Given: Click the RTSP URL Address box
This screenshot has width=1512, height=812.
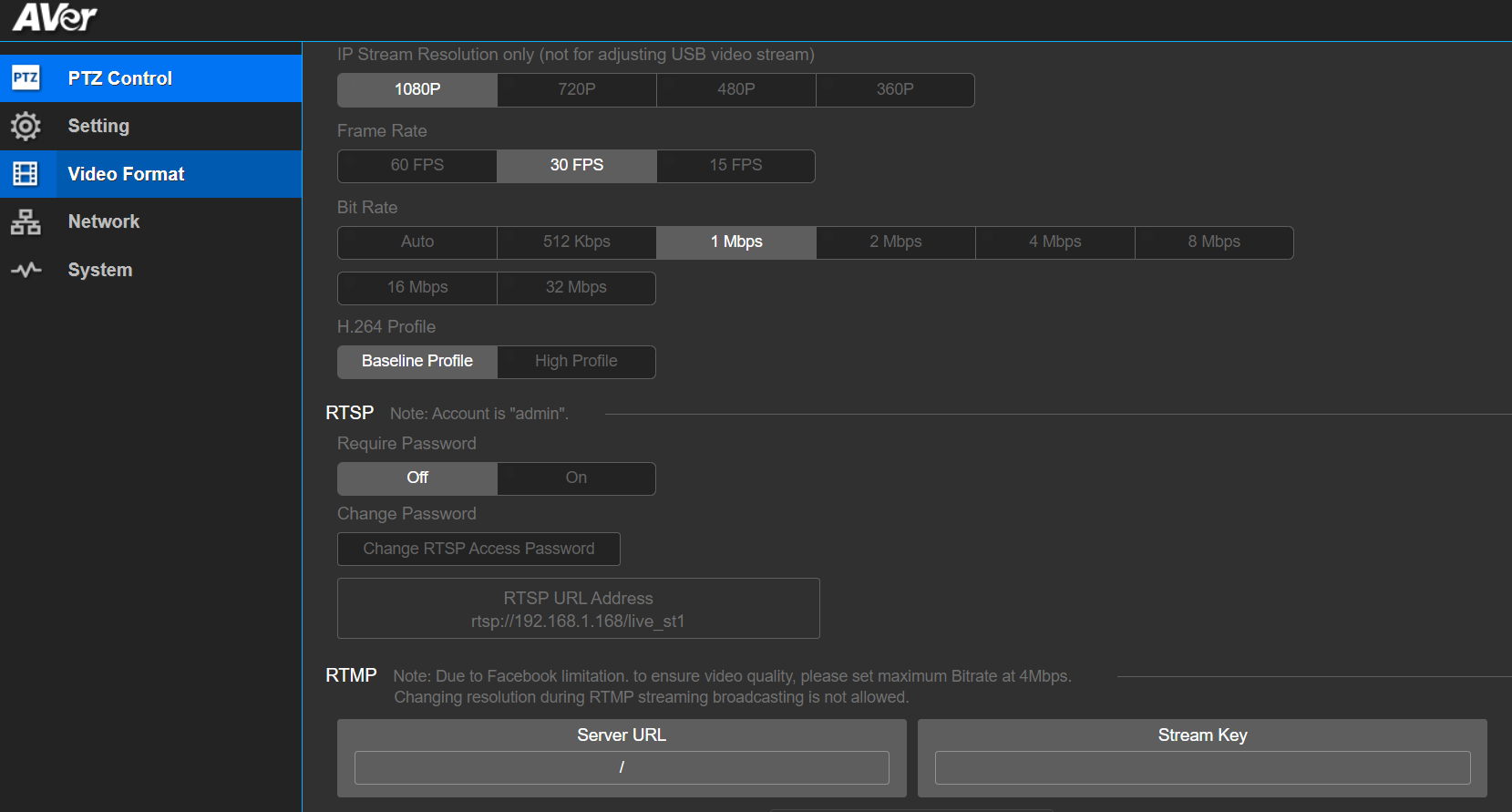Looking at the screenshot, I should [578, 609].
